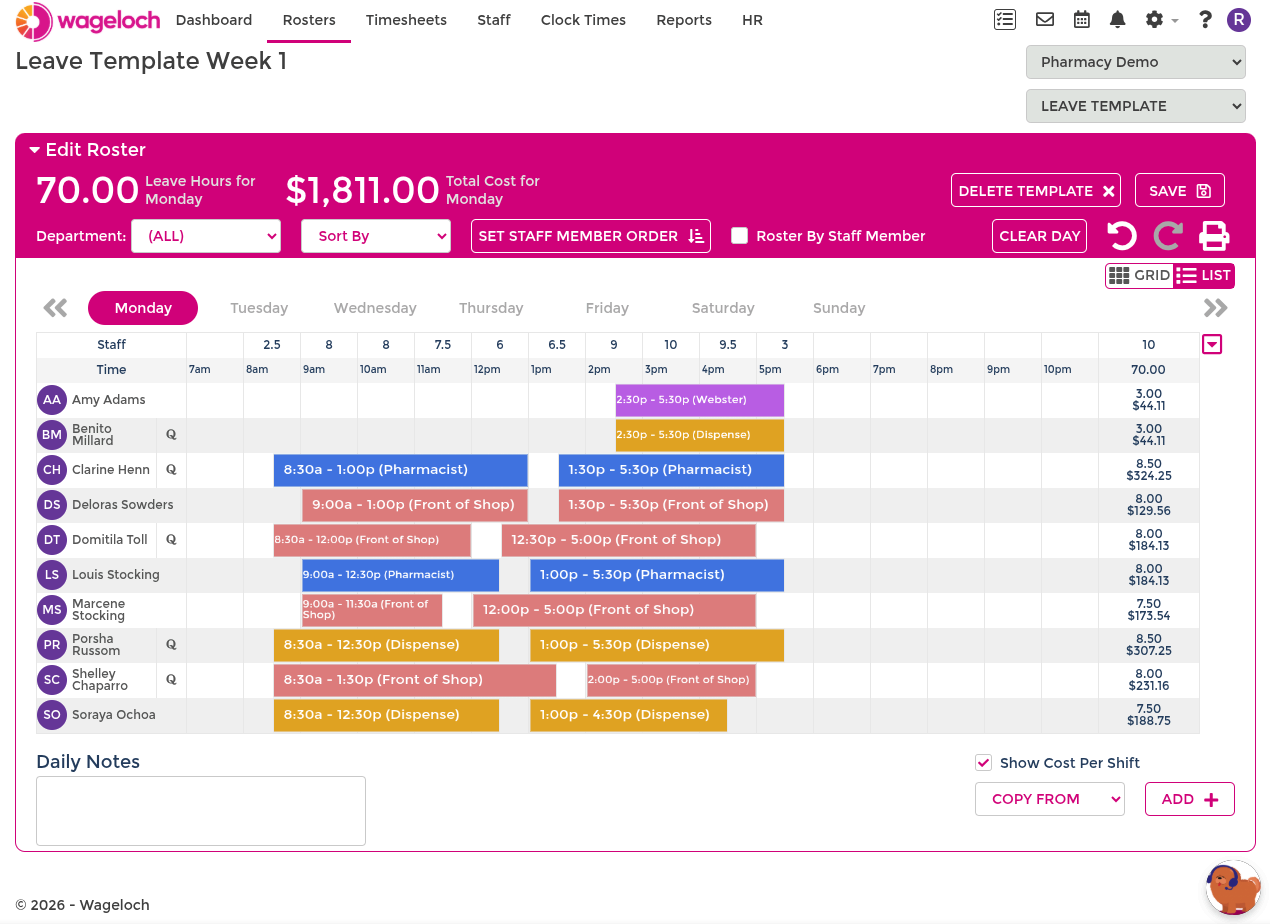Click DELETE TEMPLATE button
Screen dimensions: 1270x924
click(x=1036, y=191)
